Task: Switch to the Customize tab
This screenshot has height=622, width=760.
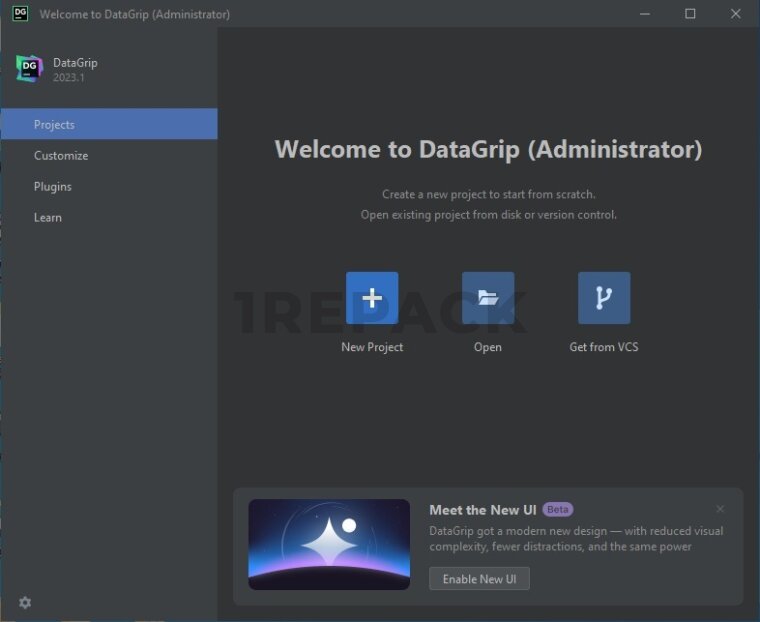Action: [x=61, y=156]
